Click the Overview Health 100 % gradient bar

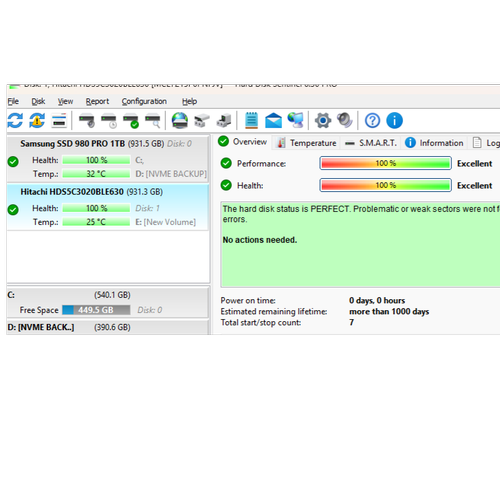[386, 185]
